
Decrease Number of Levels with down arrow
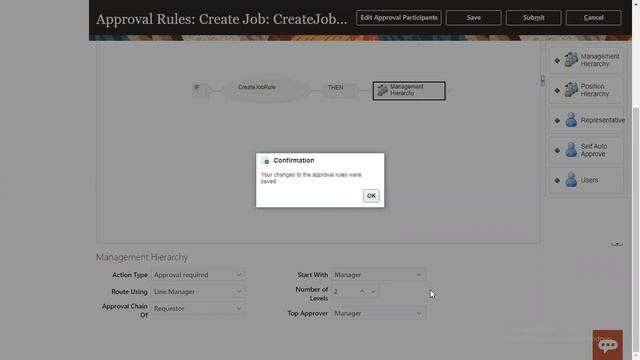click(373, 291)
